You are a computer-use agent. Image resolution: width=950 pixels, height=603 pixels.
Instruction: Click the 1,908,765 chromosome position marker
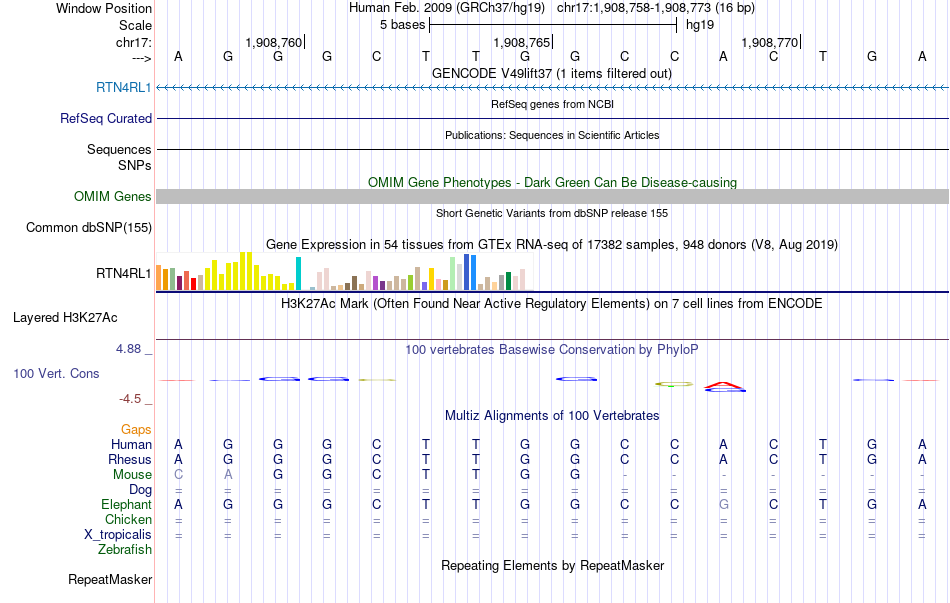[x=522, y=42]
